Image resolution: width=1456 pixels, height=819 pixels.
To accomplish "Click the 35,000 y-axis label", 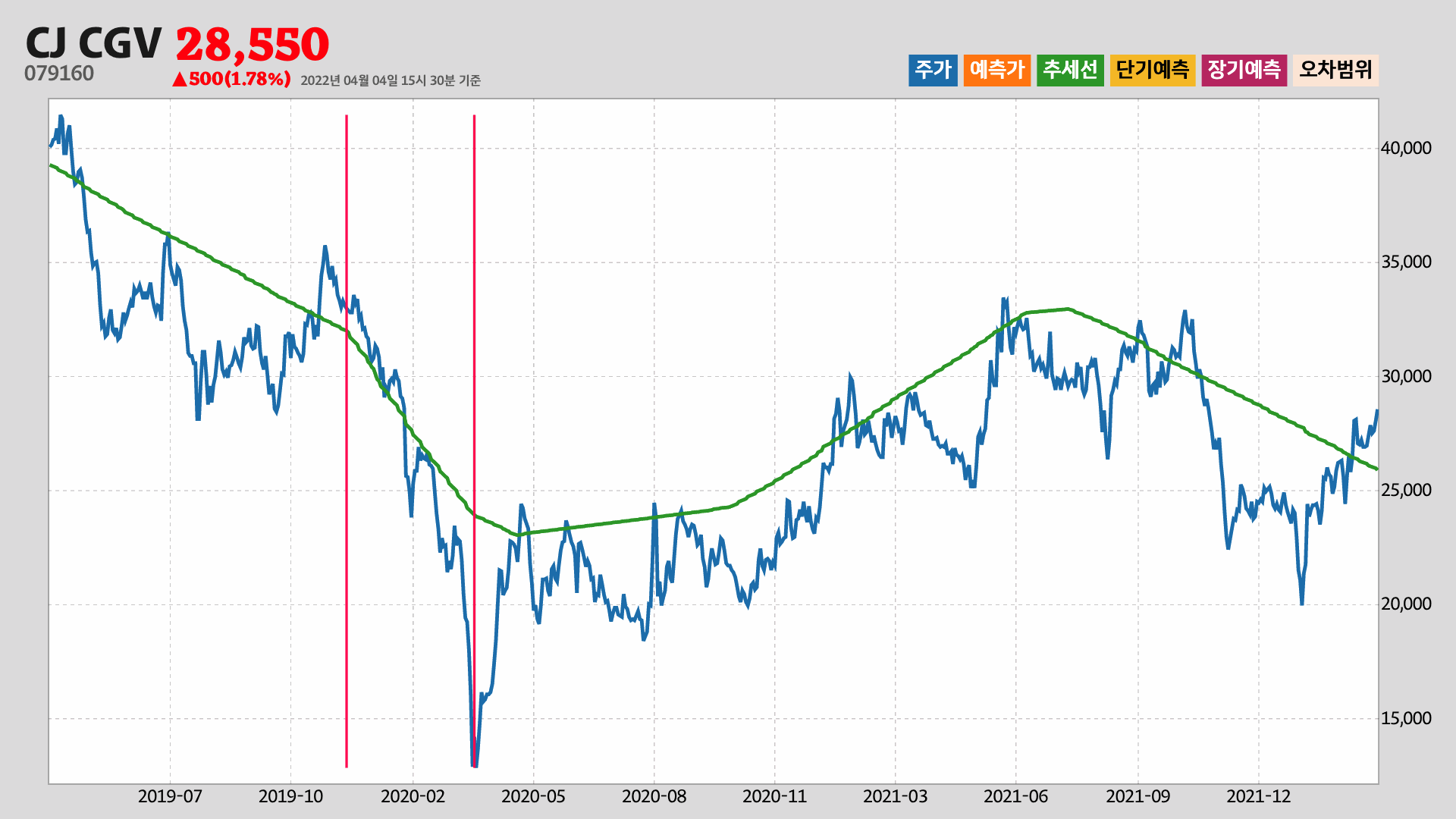I will click(x=1406, y=262).
